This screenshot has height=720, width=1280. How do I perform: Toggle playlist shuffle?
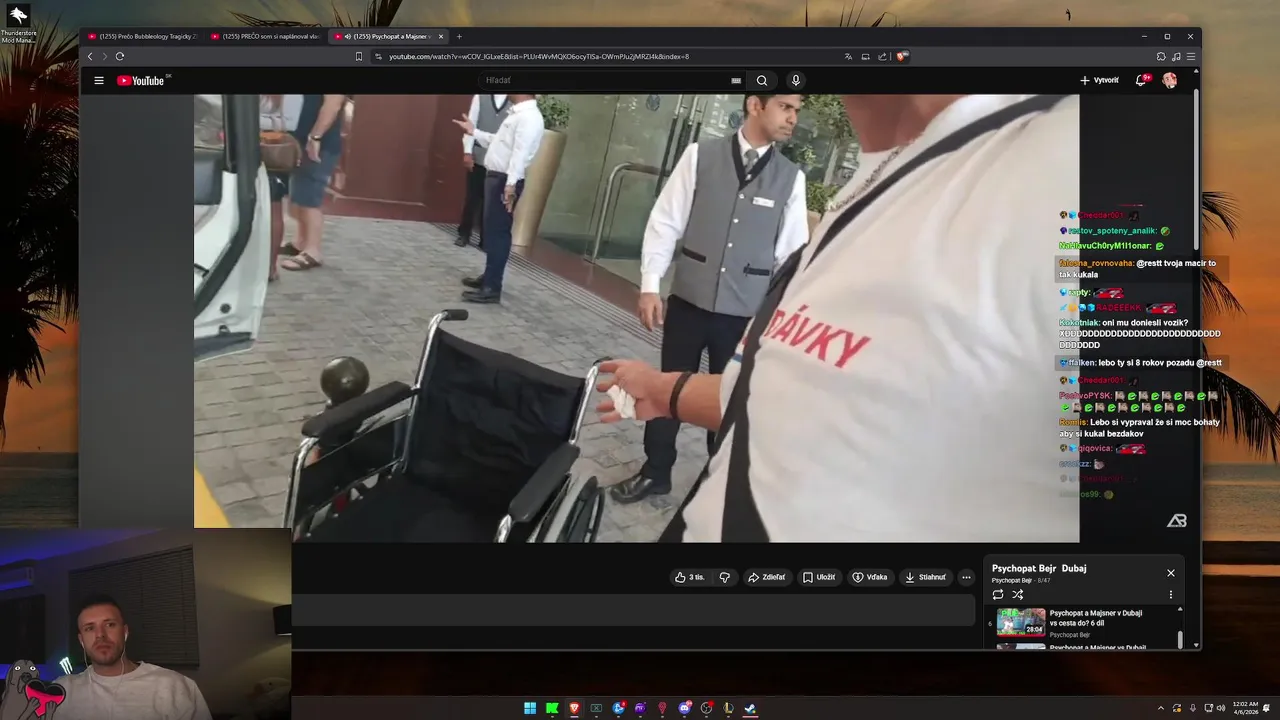coord(1018,594)
